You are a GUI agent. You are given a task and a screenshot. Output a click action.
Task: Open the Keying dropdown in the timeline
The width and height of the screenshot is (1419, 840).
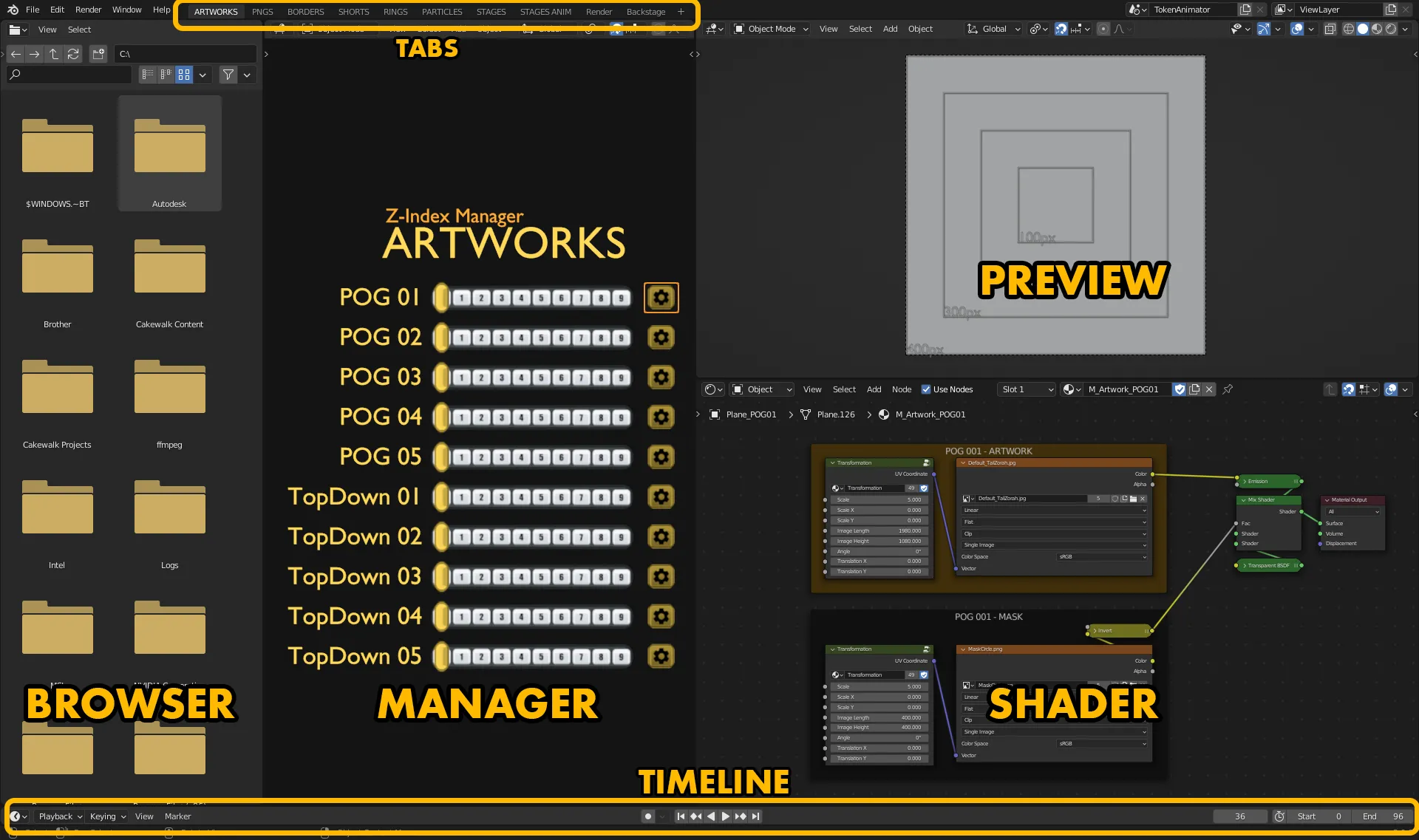[x=108, y=816]
